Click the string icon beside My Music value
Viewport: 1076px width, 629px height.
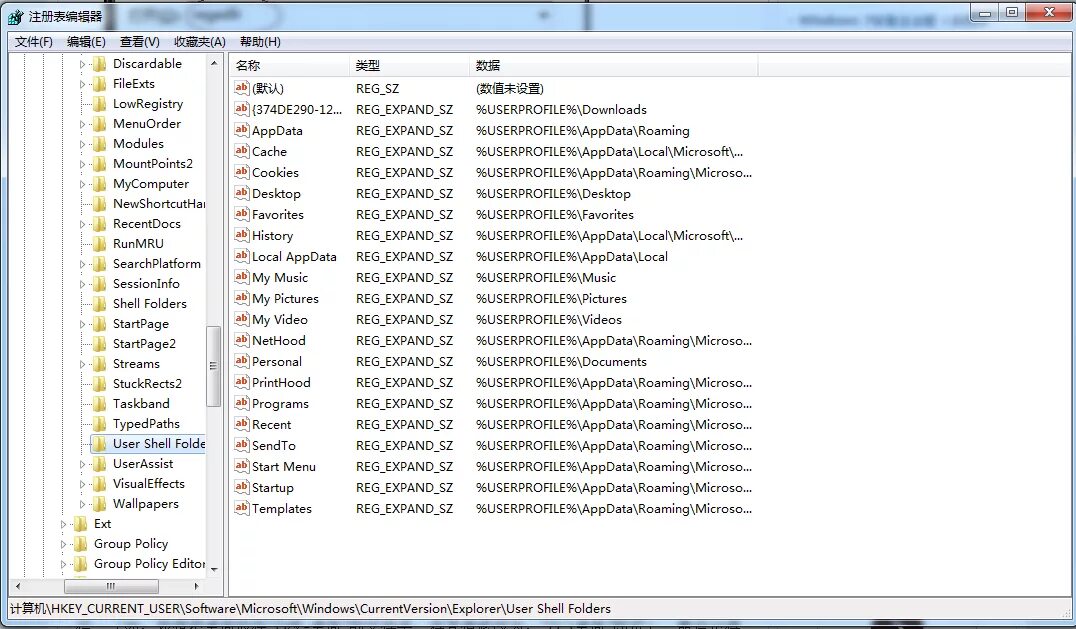(241, 277)
